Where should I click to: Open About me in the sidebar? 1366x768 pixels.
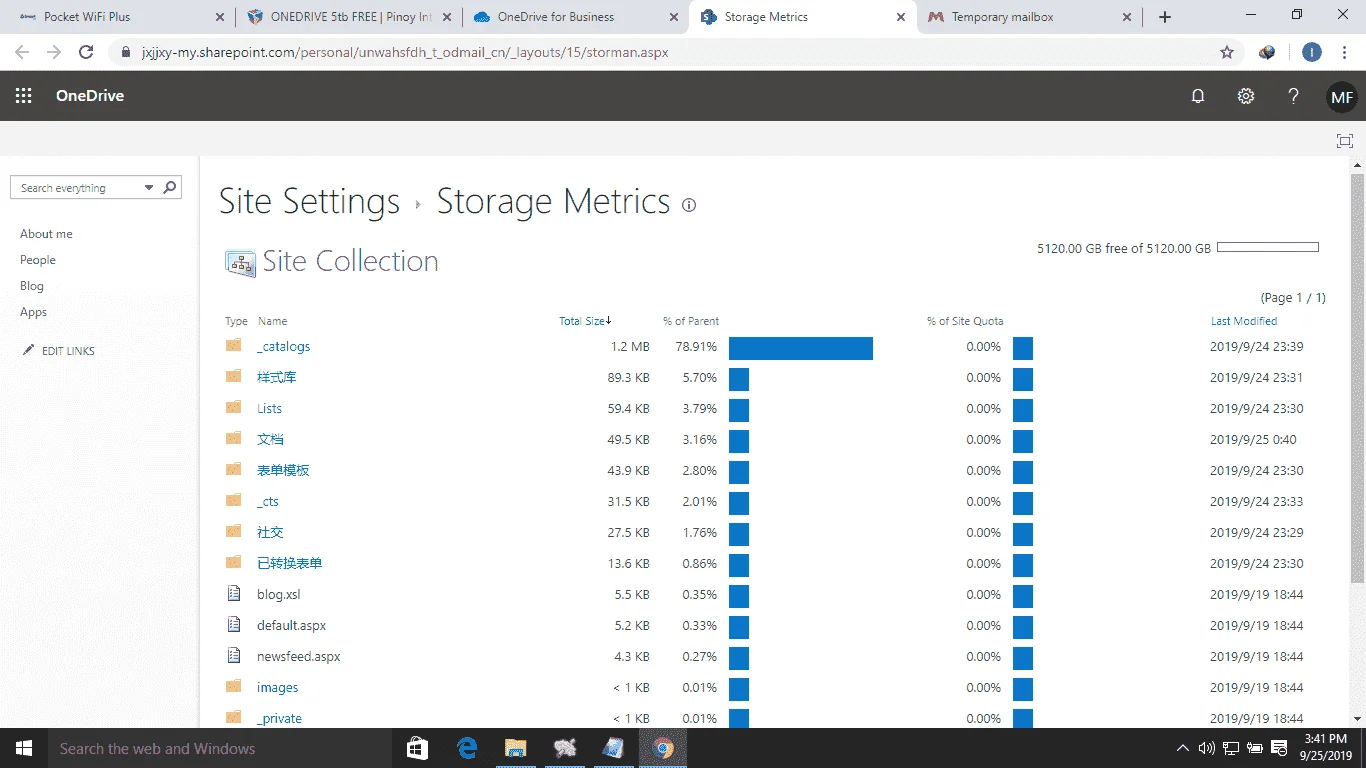click(x=46, y=234)
